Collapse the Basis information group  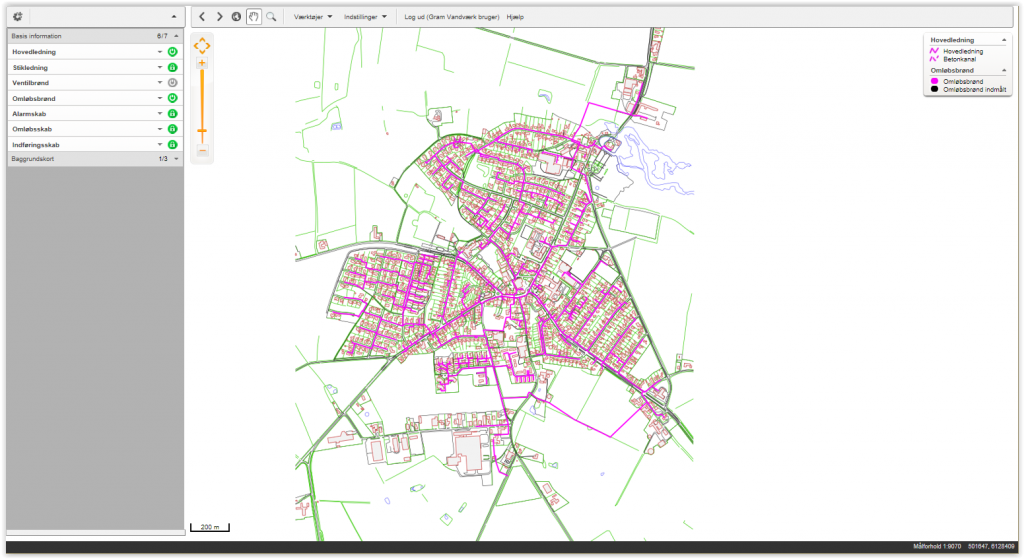point(176,36)
